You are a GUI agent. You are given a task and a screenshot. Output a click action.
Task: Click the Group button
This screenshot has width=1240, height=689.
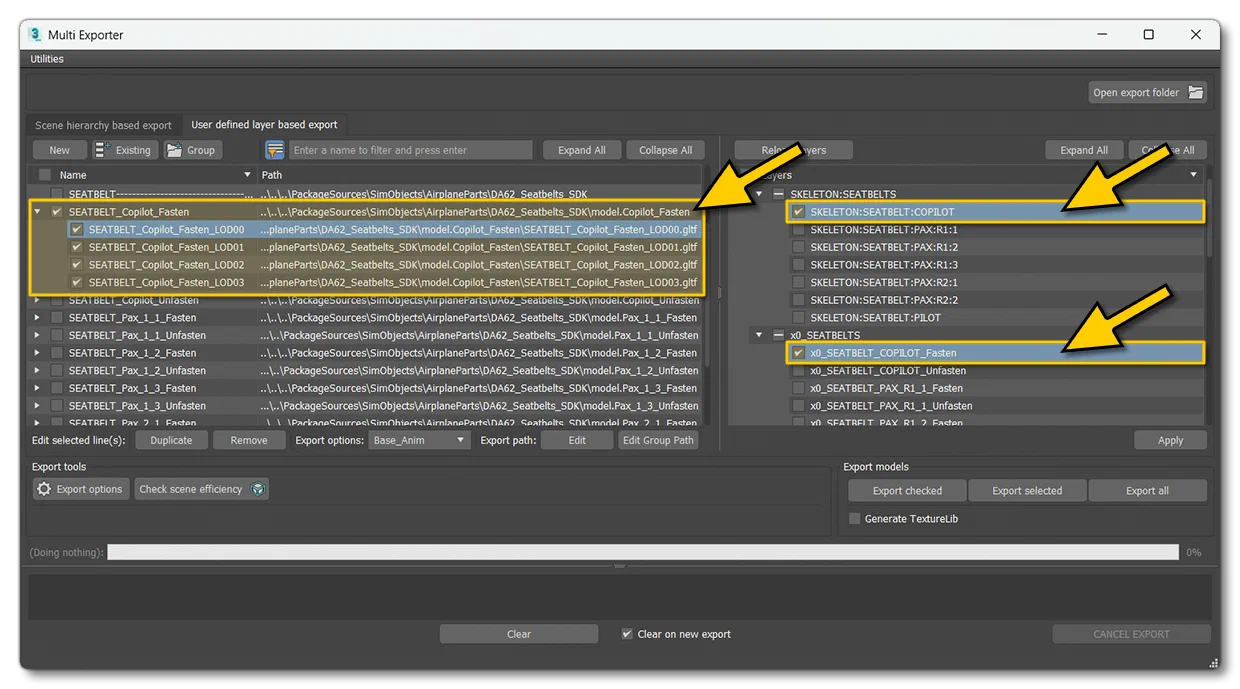[x=193, y=150]
